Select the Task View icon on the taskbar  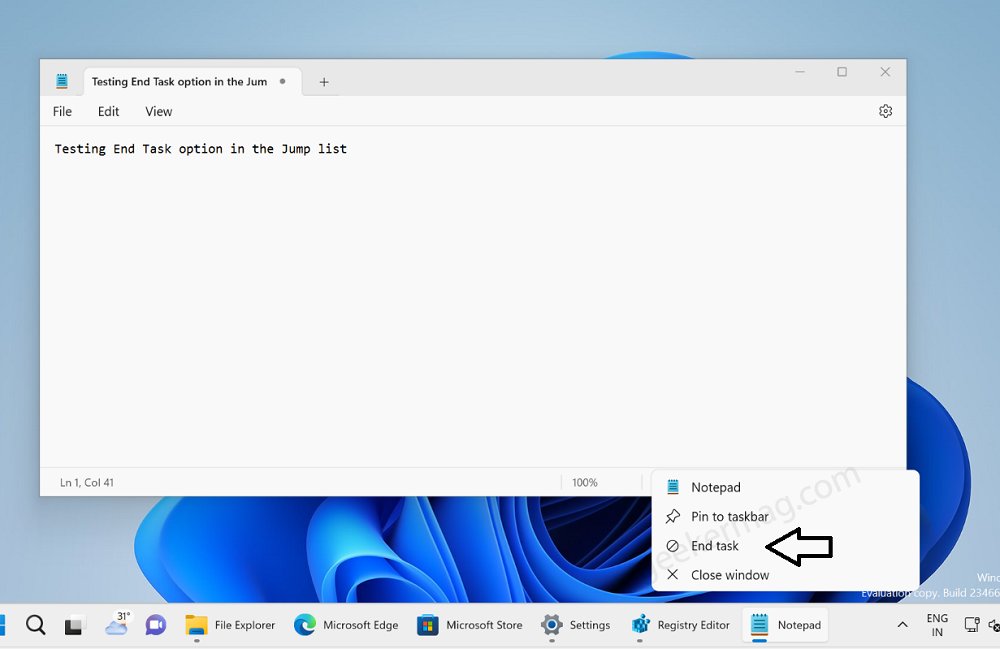point(74,624)
